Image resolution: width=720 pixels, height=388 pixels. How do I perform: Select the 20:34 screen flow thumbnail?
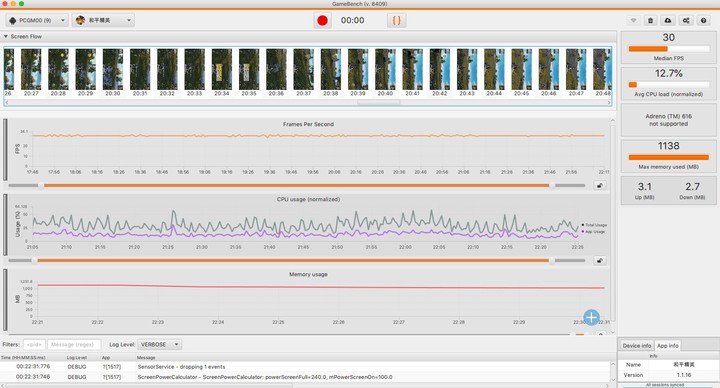point(222,73)
